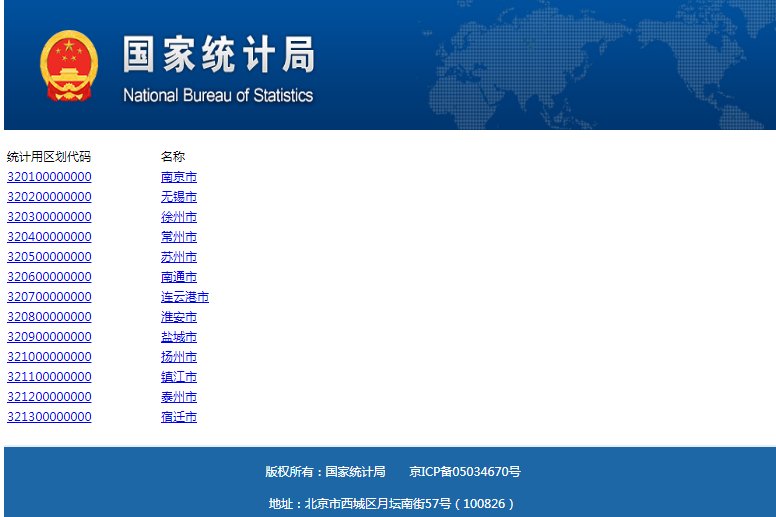The height and width of the screenshot is (517, 776).
Task: Open code link 320700000000
Action: pos(49,297)
